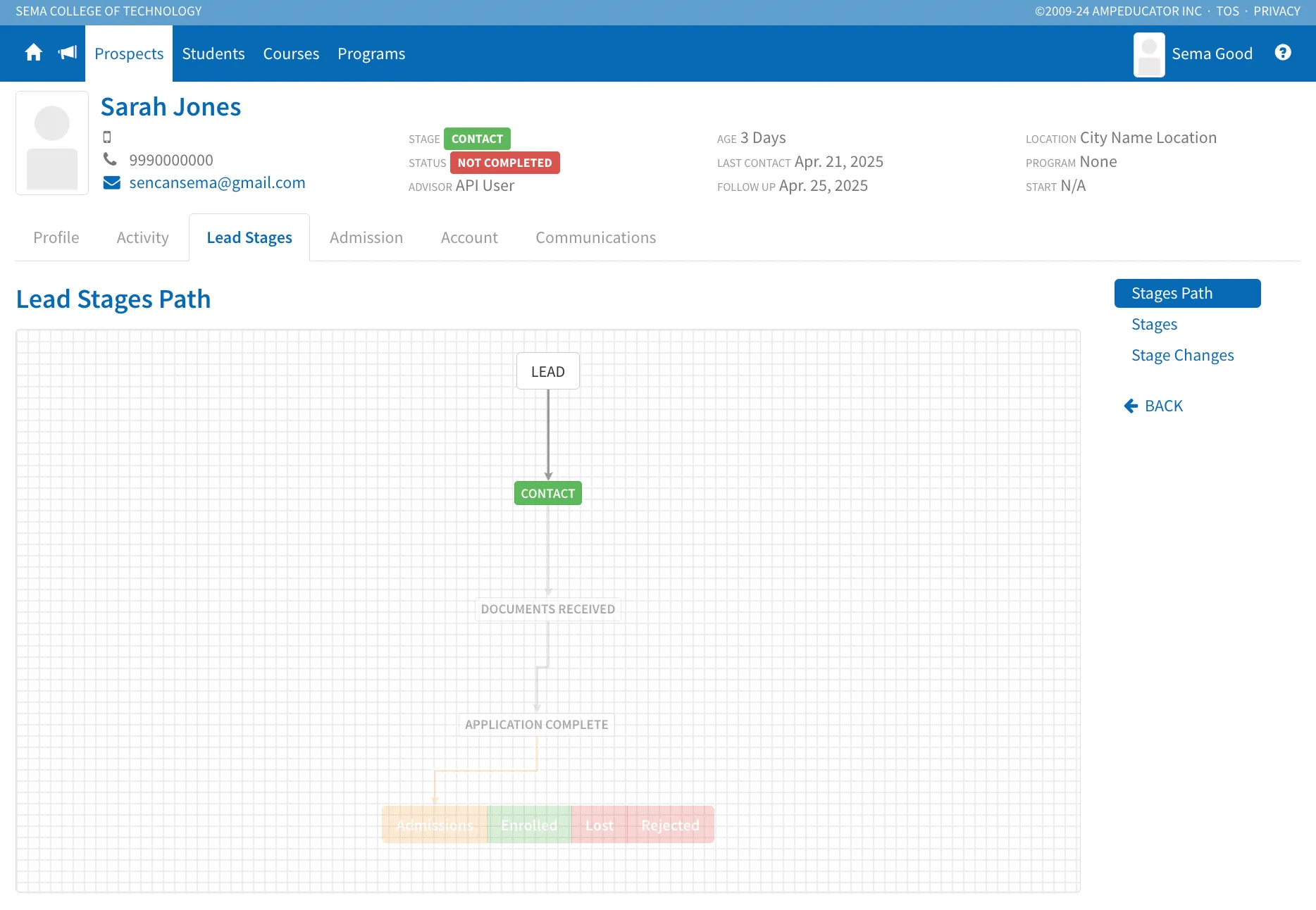Screen dimensions: 1316x910
Task: Click the NOT COMPLETED status badge
Action: click(x=504, y=163)
